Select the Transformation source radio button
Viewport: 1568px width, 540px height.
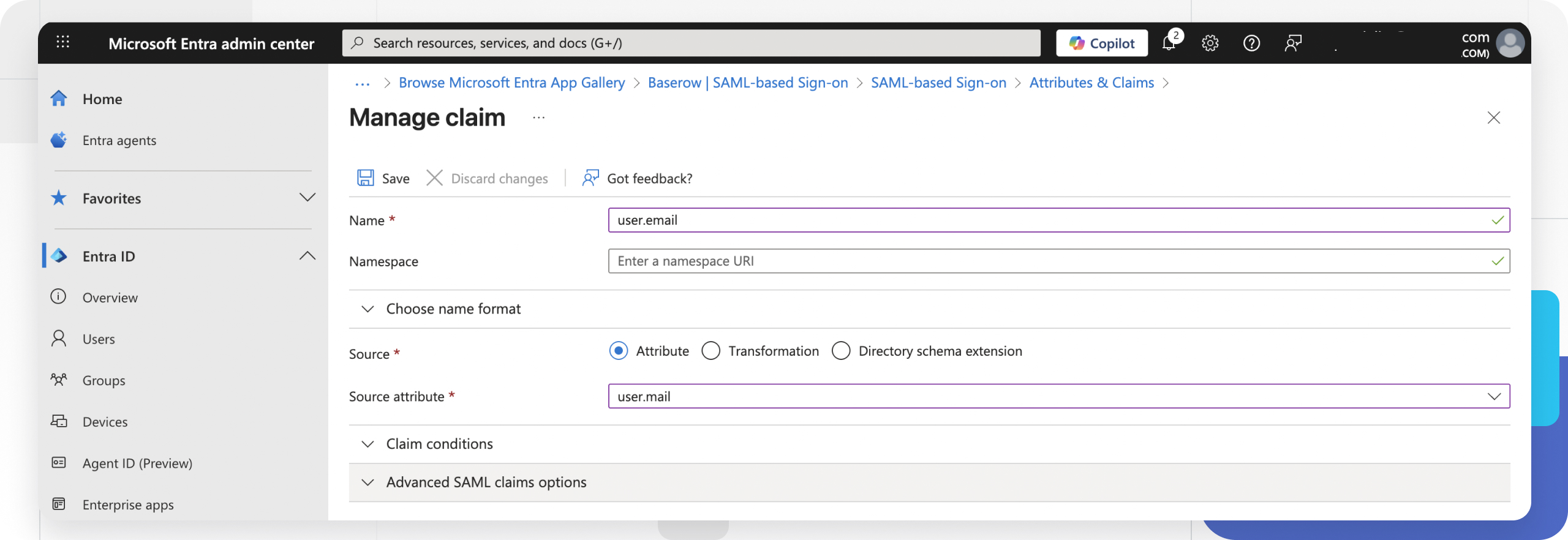pyautogui.click(x=710, y=351)
